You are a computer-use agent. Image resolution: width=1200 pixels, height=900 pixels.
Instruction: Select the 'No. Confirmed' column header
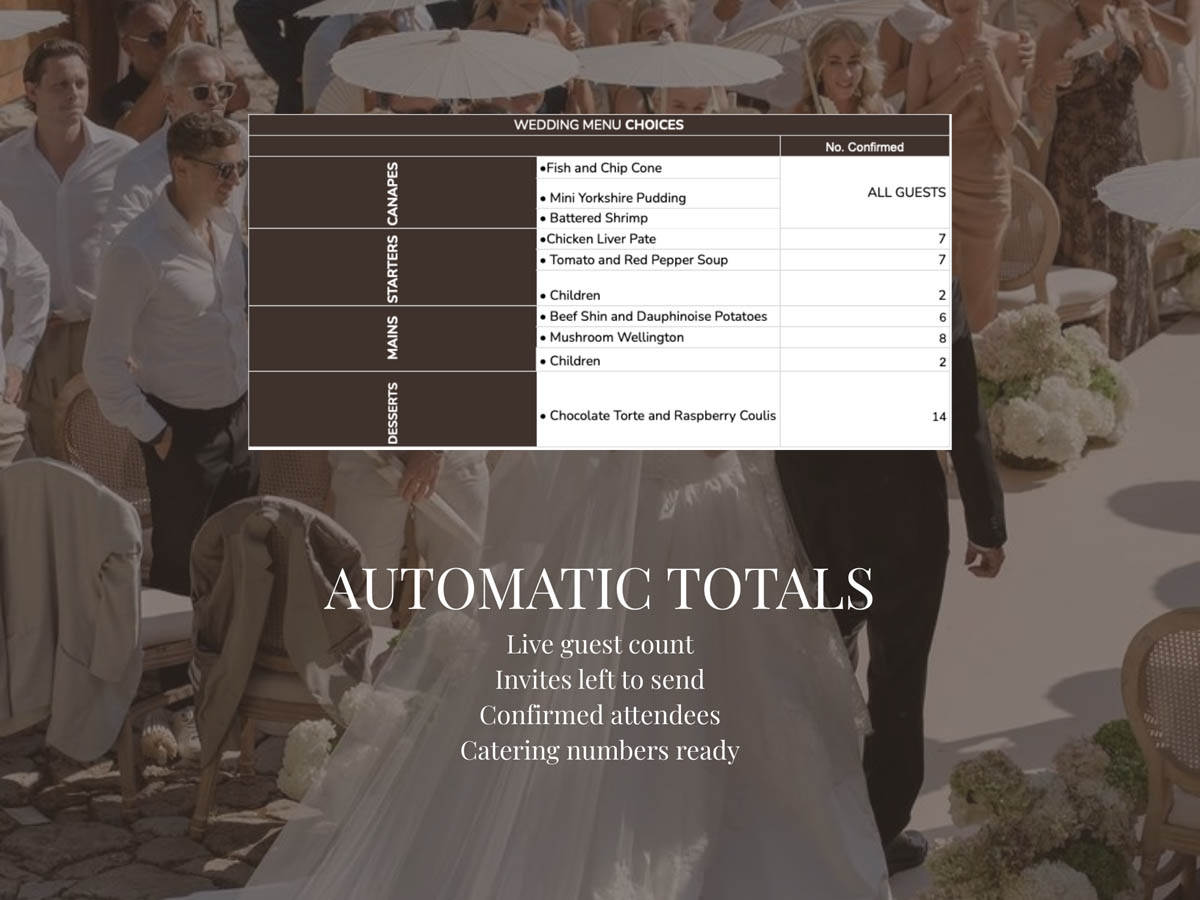click(864, 147)
